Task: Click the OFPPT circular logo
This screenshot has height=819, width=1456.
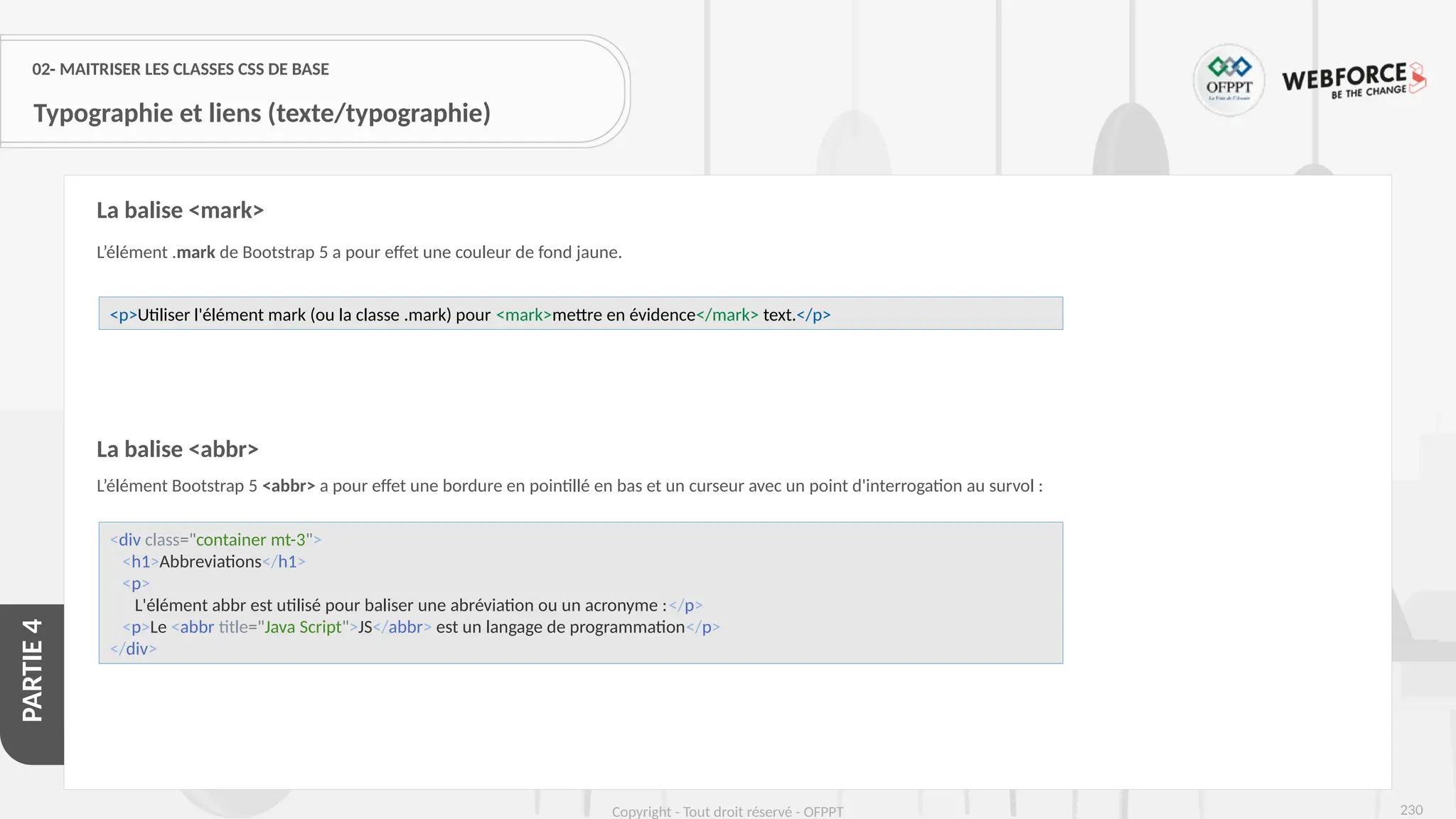Action: point(1228,80)
